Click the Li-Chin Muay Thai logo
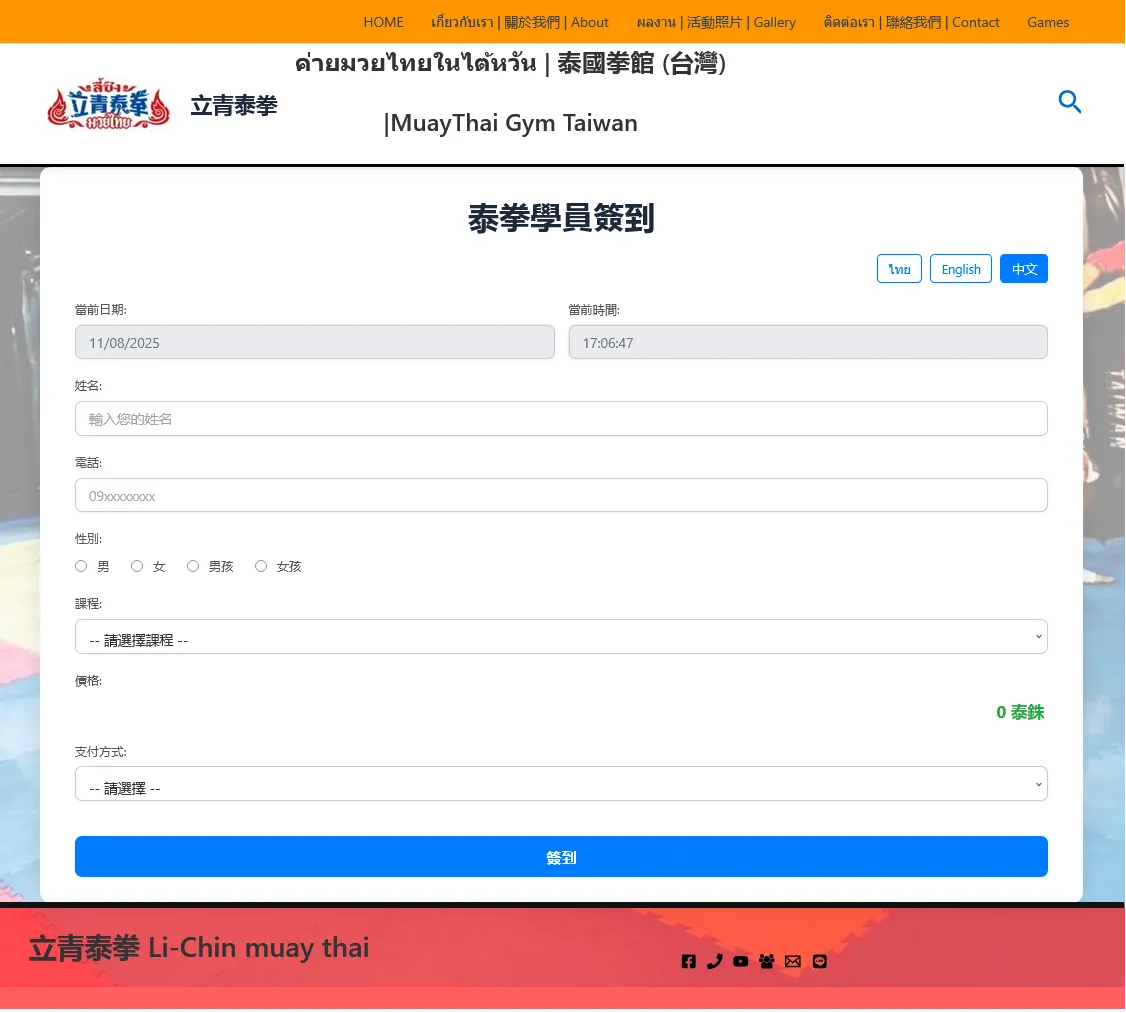Viewport: 1126px width, 1013px height. click(109, 105)
